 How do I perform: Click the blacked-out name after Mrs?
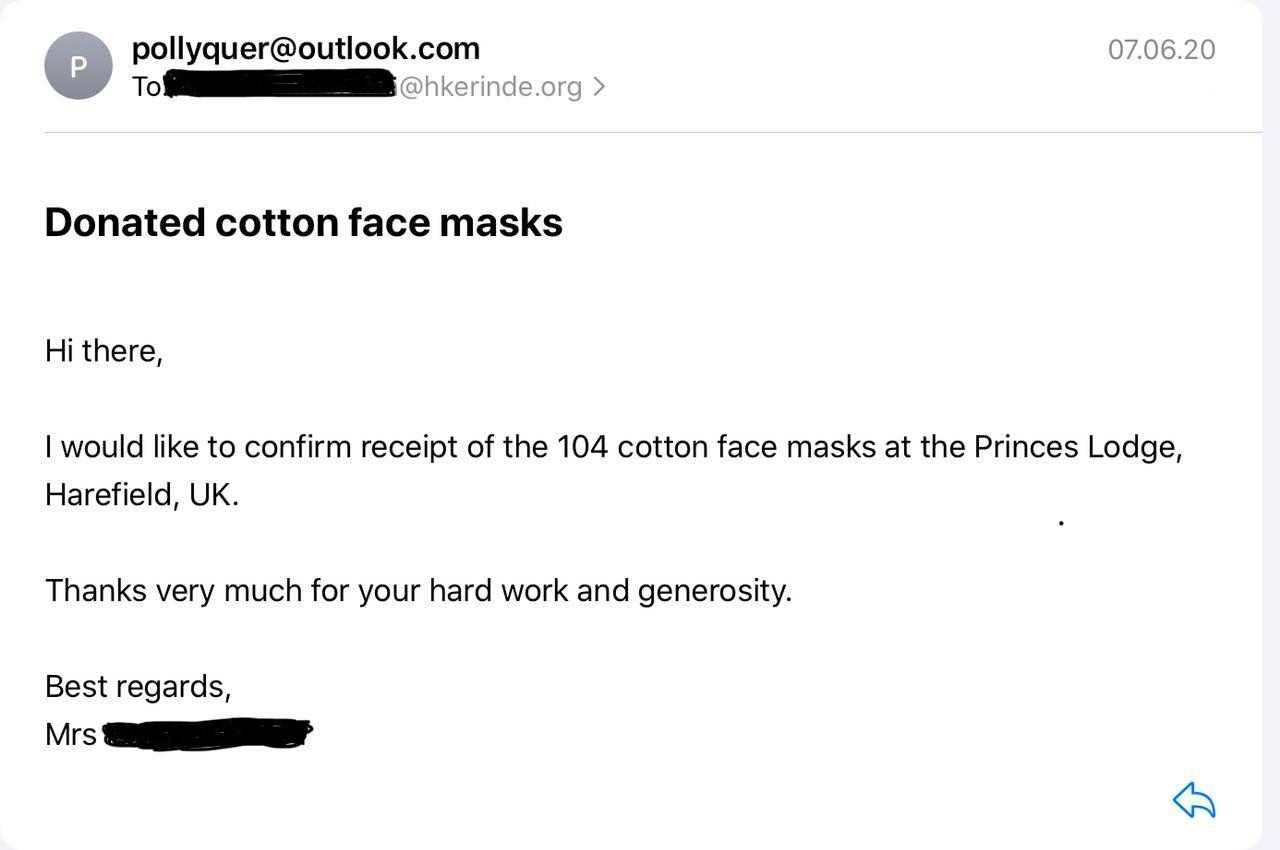click(x=208, y=735)
